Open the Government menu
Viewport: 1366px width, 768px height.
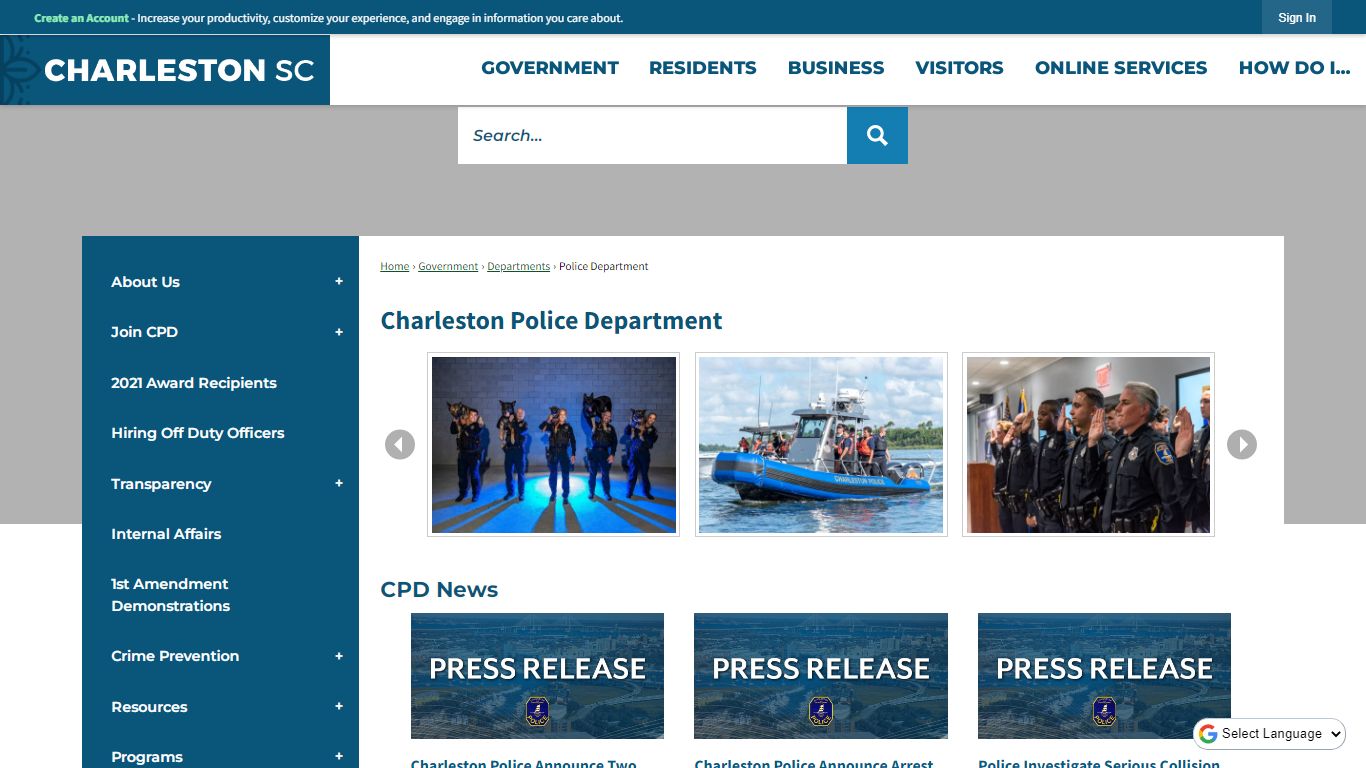pyautogui.click(x=550, y=68)
